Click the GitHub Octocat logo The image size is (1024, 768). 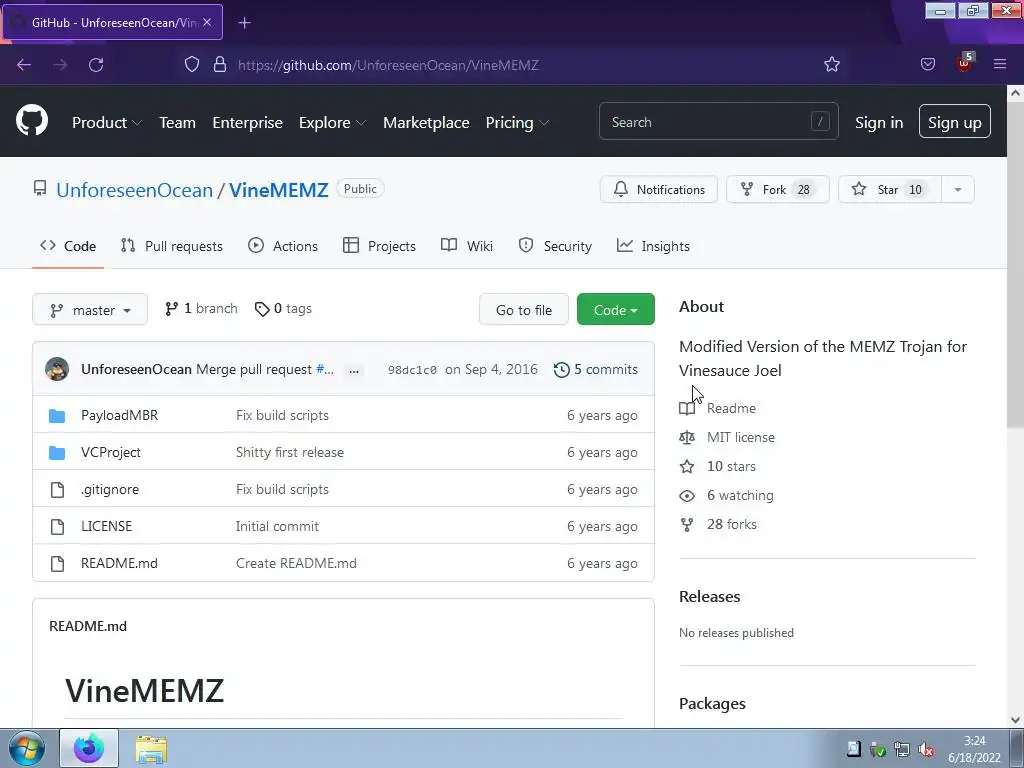click(x=32, y=121)
